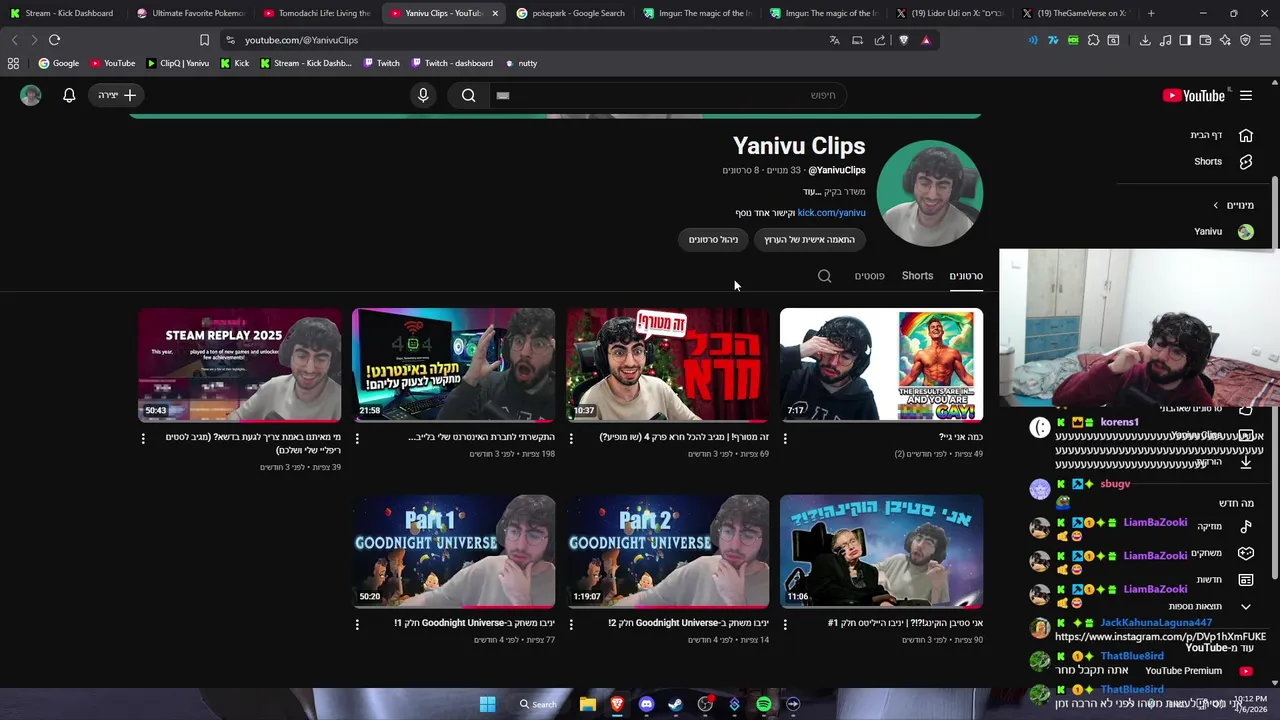This screenshot has width=1280, height=720.
Task: Open OBS Studio from the taskbar
Action: (x=705, y=704)
